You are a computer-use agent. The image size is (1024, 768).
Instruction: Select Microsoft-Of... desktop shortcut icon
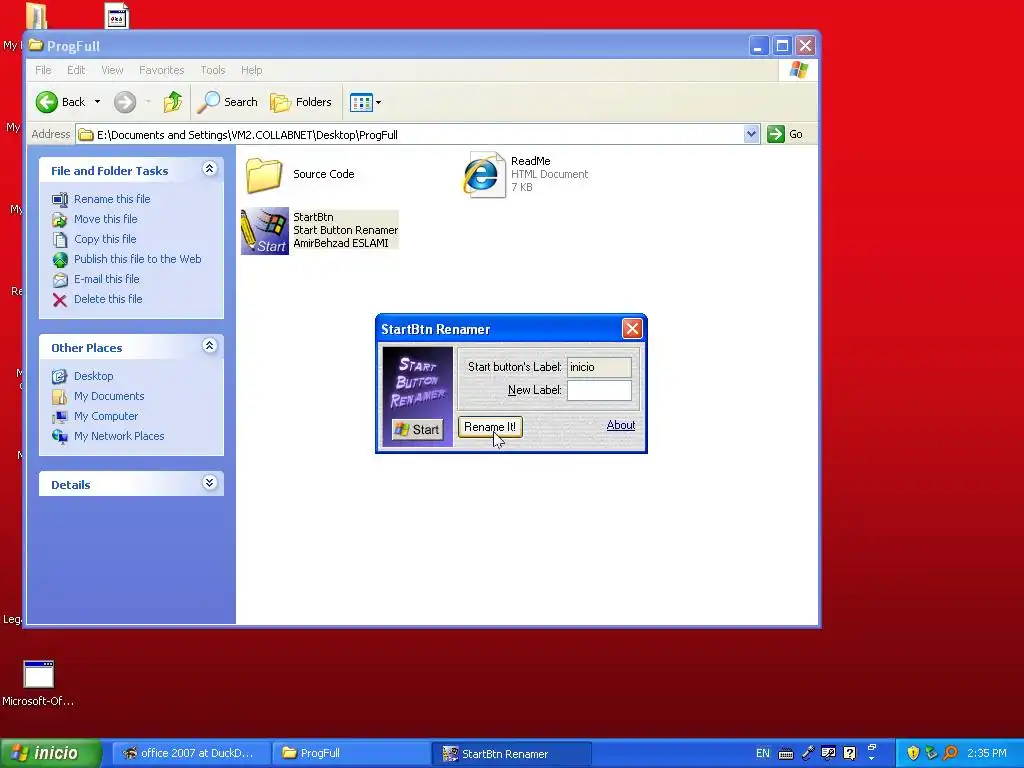(39, 674)
